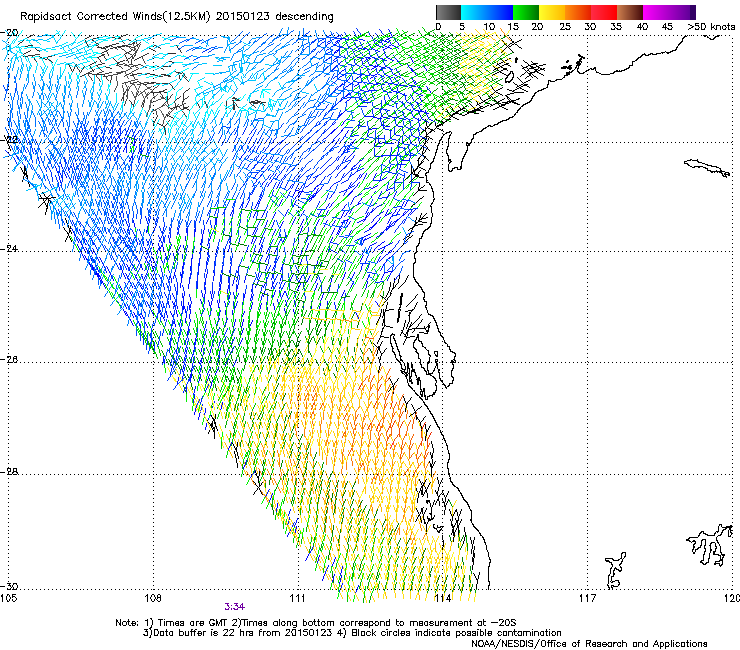Click the purple '3:34' time label
This screenshot has width=740, height=650.
click(235, 607)
